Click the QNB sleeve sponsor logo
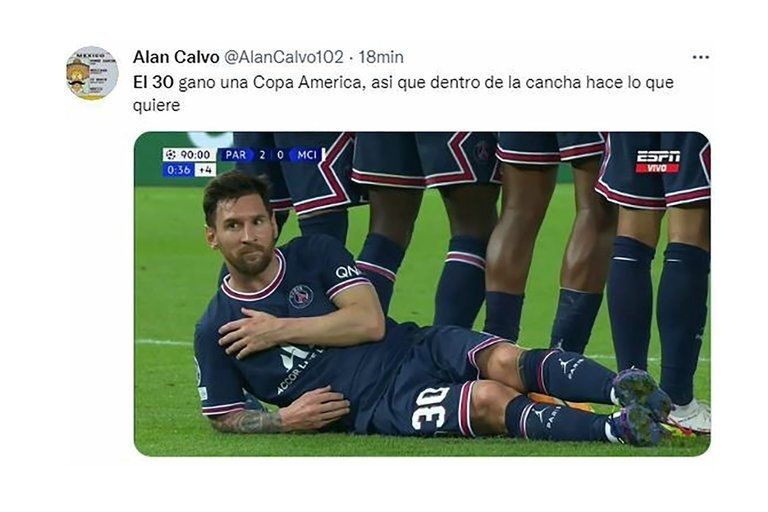768x512 pixels. [x=347, y=271]
